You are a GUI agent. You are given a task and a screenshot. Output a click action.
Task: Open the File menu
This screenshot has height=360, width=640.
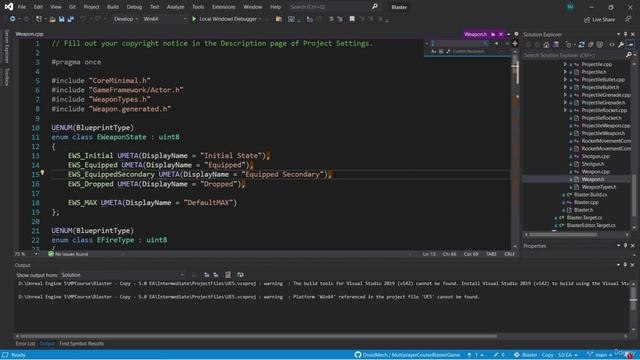click(x=22, y=7)
